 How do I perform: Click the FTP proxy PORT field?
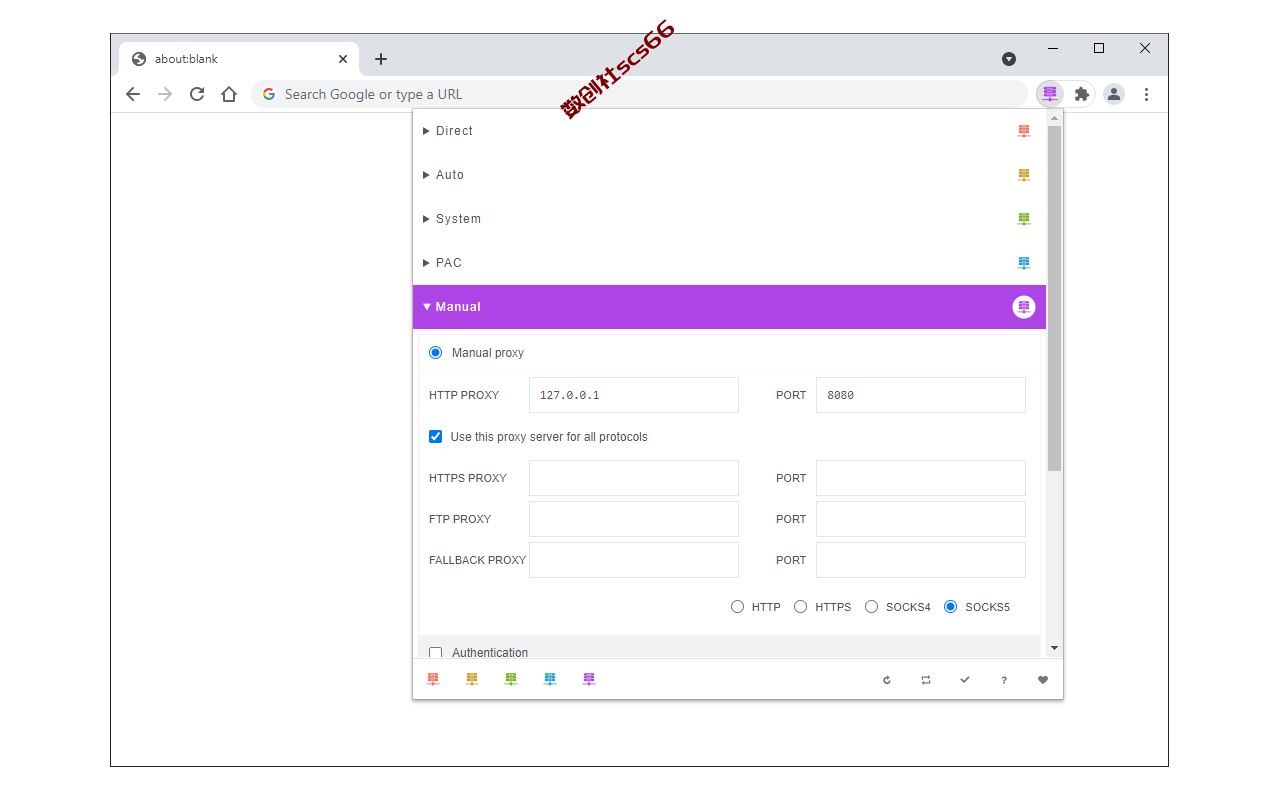tap(921, 519)
